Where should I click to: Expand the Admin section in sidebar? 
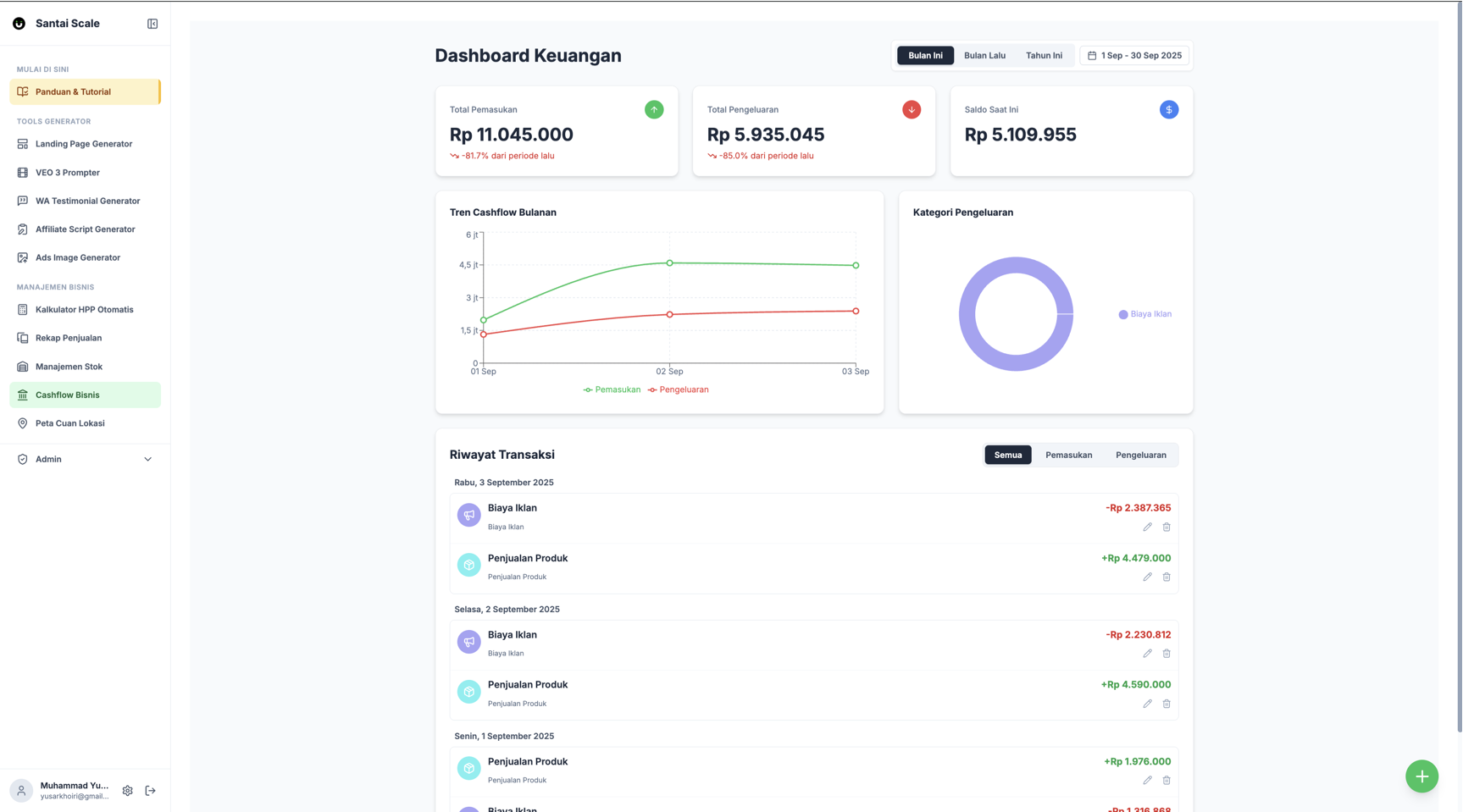[x=85, y=459]
